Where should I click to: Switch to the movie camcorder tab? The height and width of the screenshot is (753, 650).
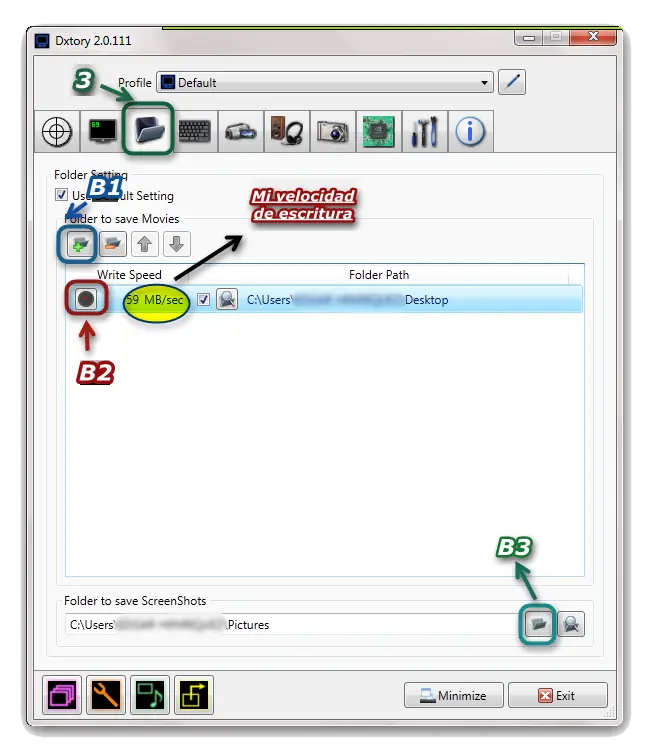[241, 131]
